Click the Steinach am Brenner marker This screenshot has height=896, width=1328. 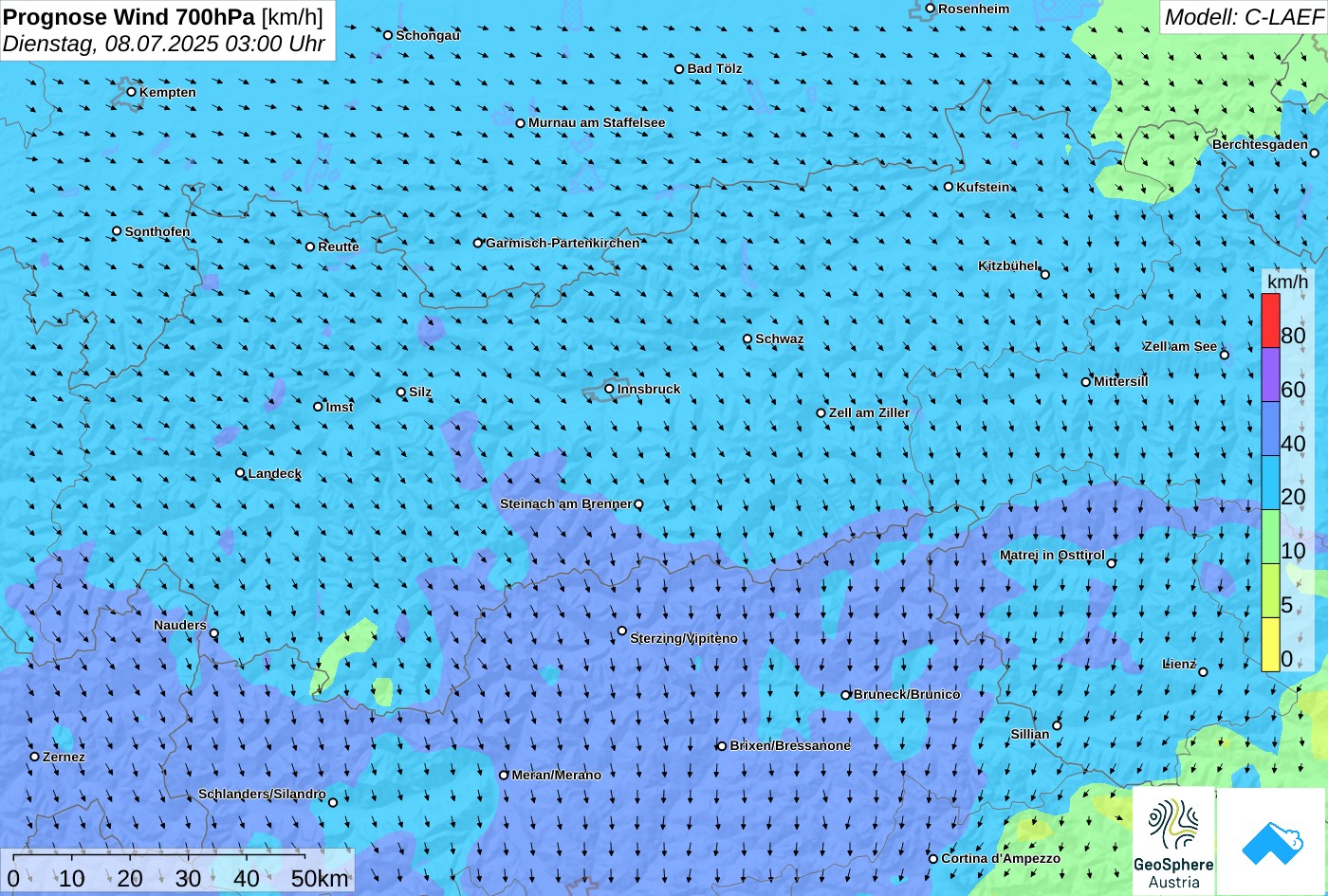pos(638,504)
